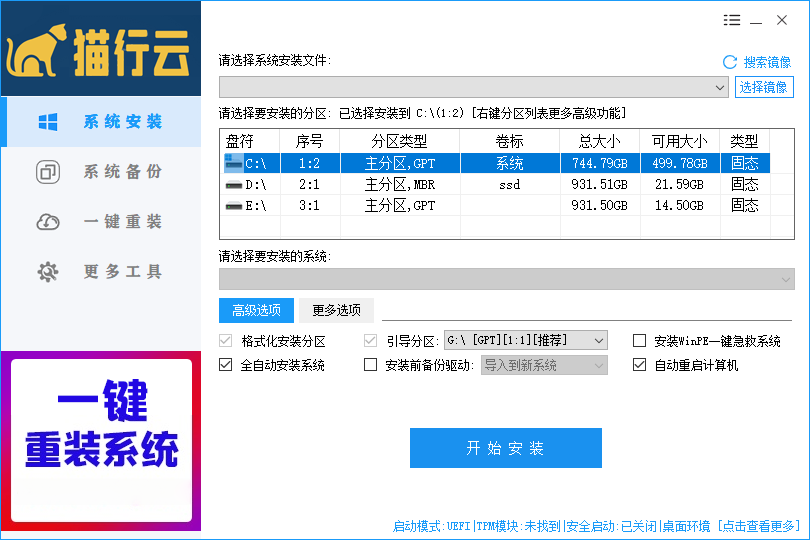Toggle 全自动安装系统 checkbox
Viewport: 810px width, 540px height.
pos(226,365)
